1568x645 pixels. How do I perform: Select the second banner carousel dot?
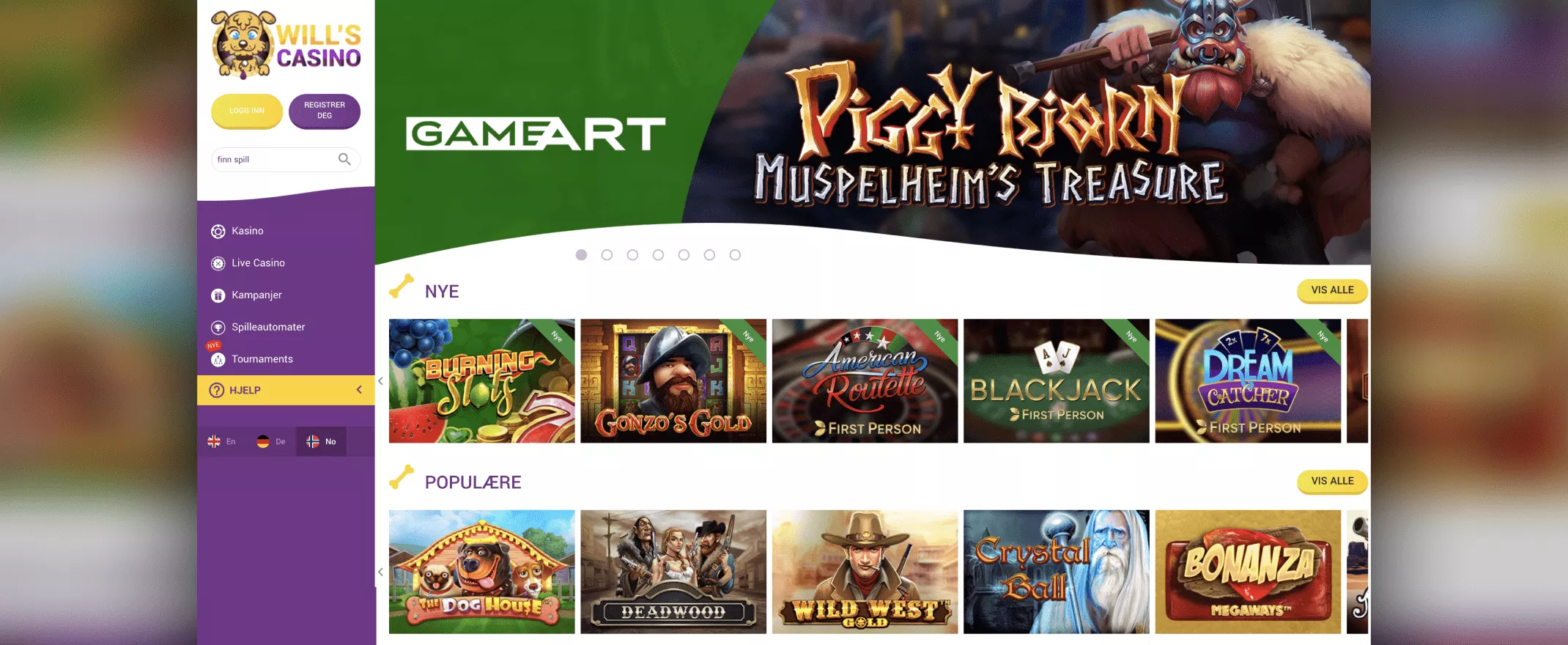607,255
